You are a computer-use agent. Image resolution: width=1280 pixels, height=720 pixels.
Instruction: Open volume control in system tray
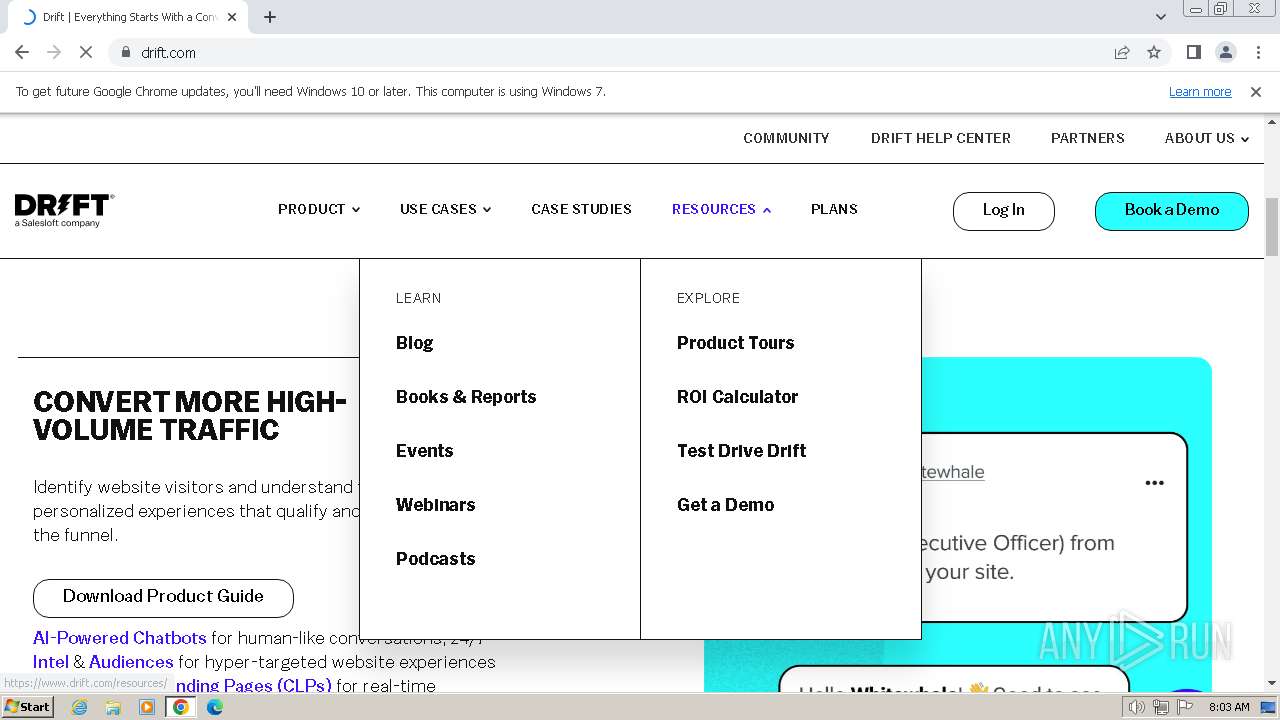click(1136, 707)
